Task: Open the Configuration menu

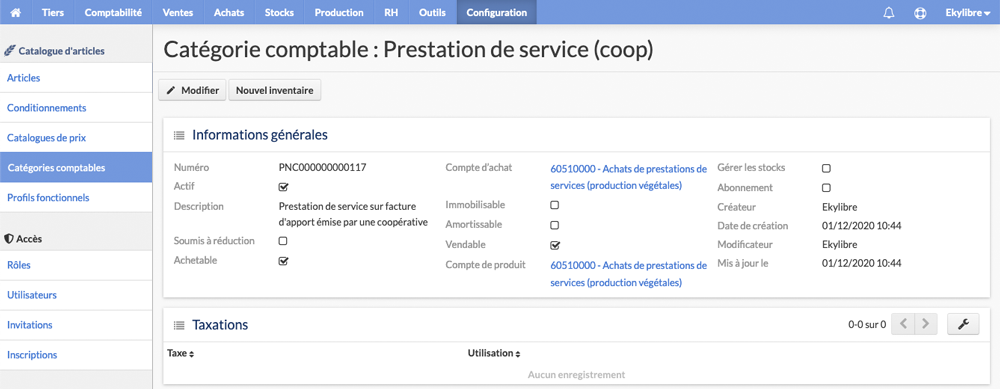Action: pyautogui.click(x=497, y=12)
